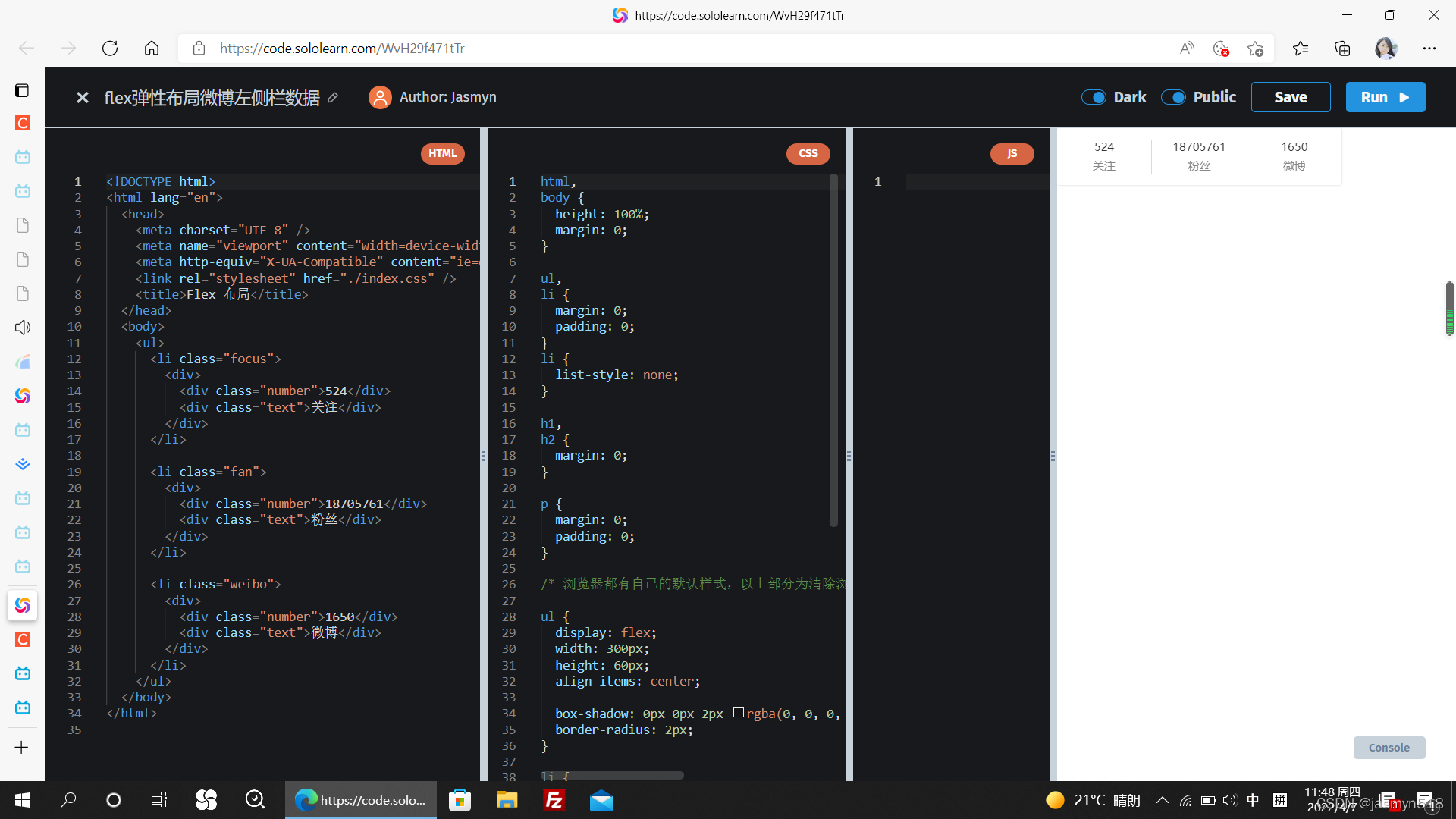Open browser Collections icon
1456x819 pixels.
(x=1342, y=49)
